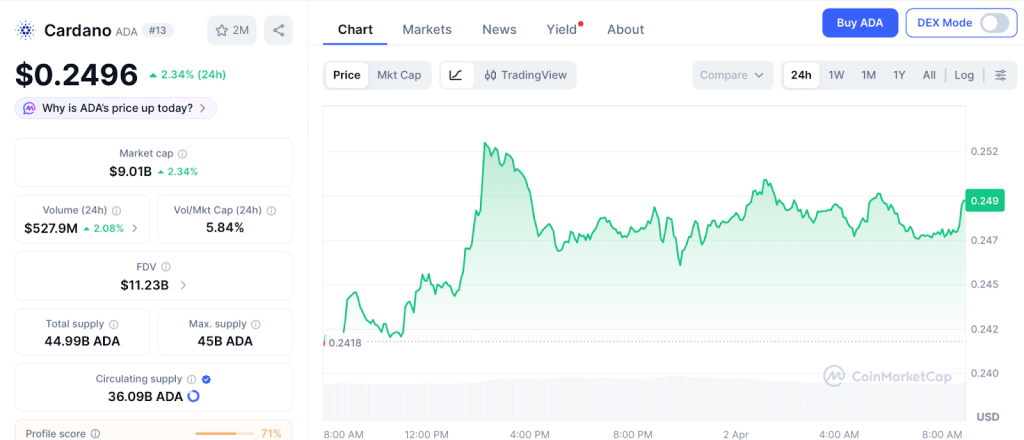Screen dimensions: 1024x440
Task: Click the Cardano ADA logo icon
Action: [x=26, y=30]
